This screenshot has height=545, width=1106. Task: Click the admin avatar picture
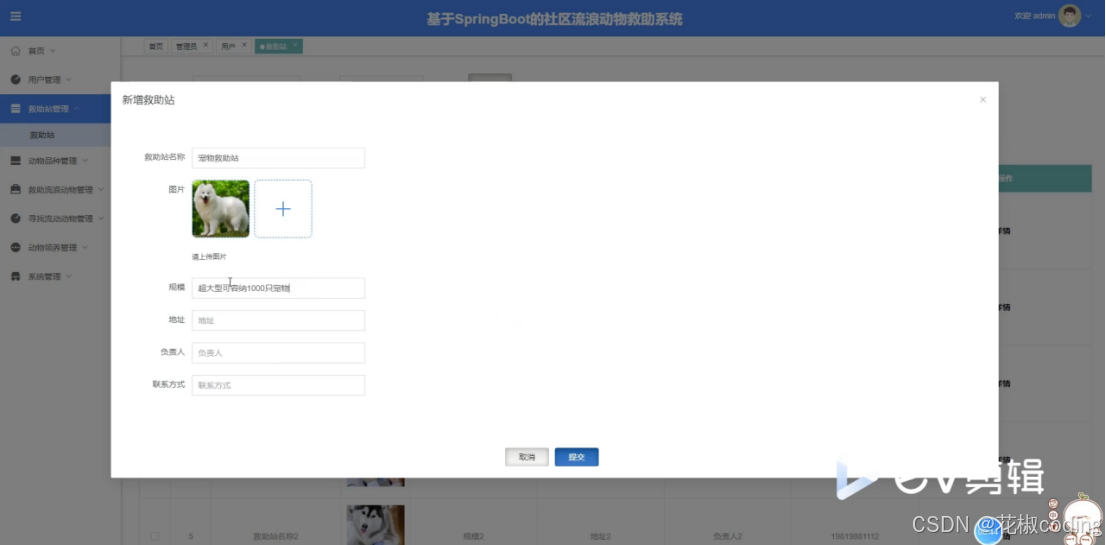(1069, 16)
